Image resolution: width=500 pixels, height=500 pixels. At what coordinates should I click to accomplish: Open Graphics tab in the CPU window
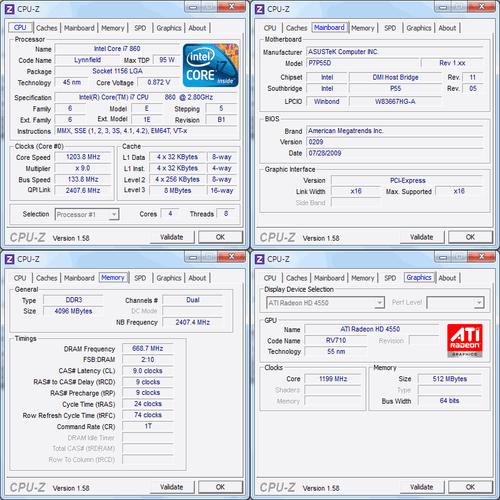click(169, 28)
